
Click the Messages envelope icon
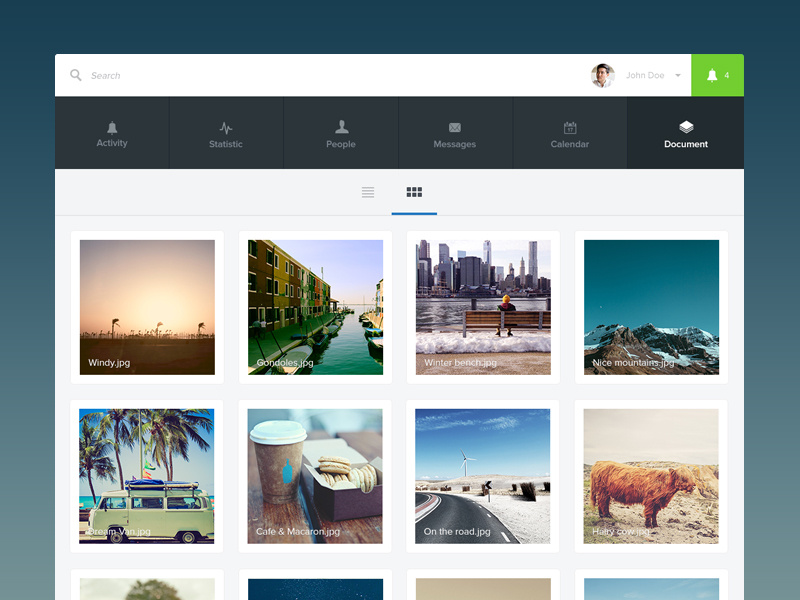[x=455, y=128]
